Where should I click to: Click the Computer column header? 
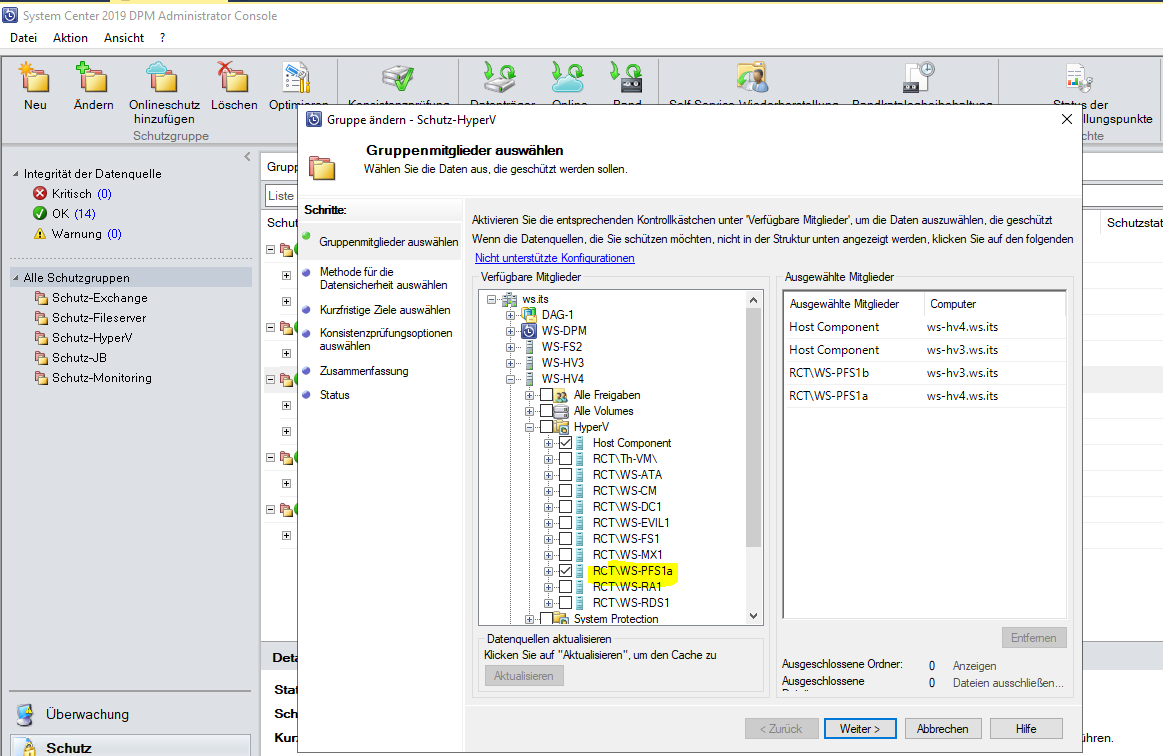click(x=995, y=304)
